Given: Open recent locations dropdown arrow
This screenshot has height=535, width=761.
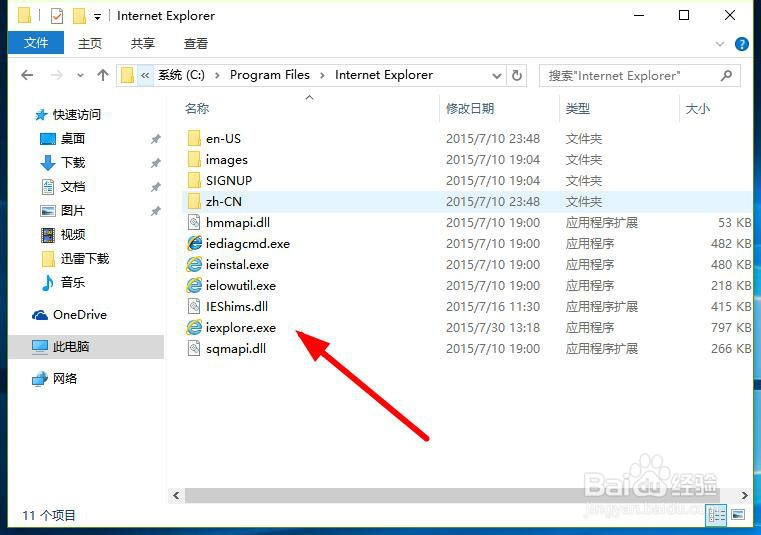Looking at the screenshot, I should click(80, 75).
